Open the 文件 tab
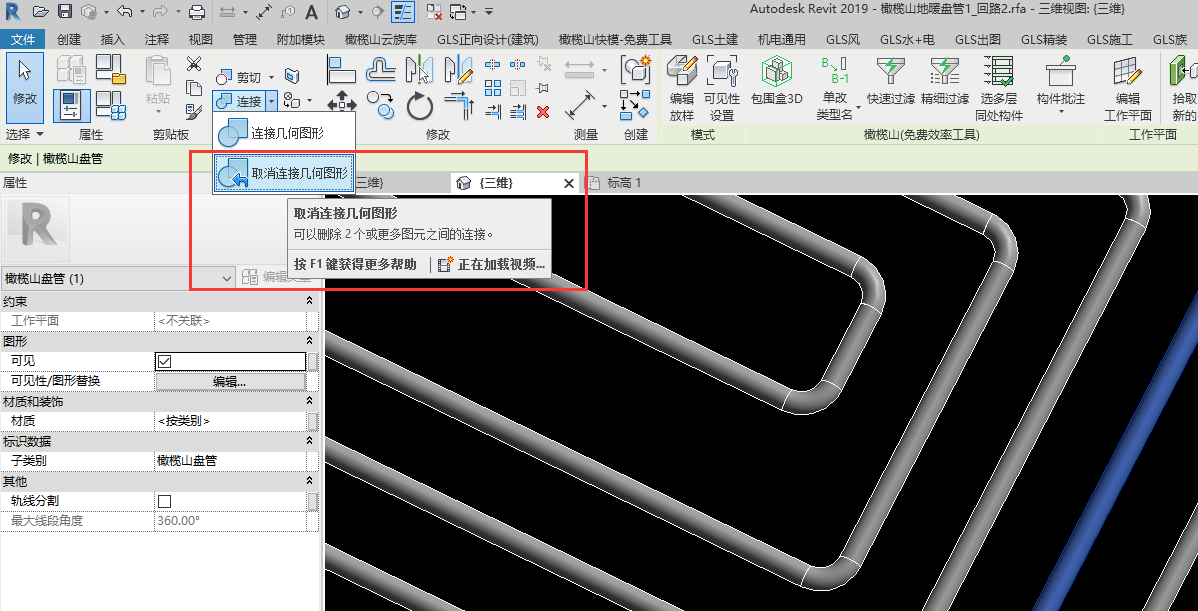The width and height of the screenshot is (1198, 611). [x=23, y=40]
